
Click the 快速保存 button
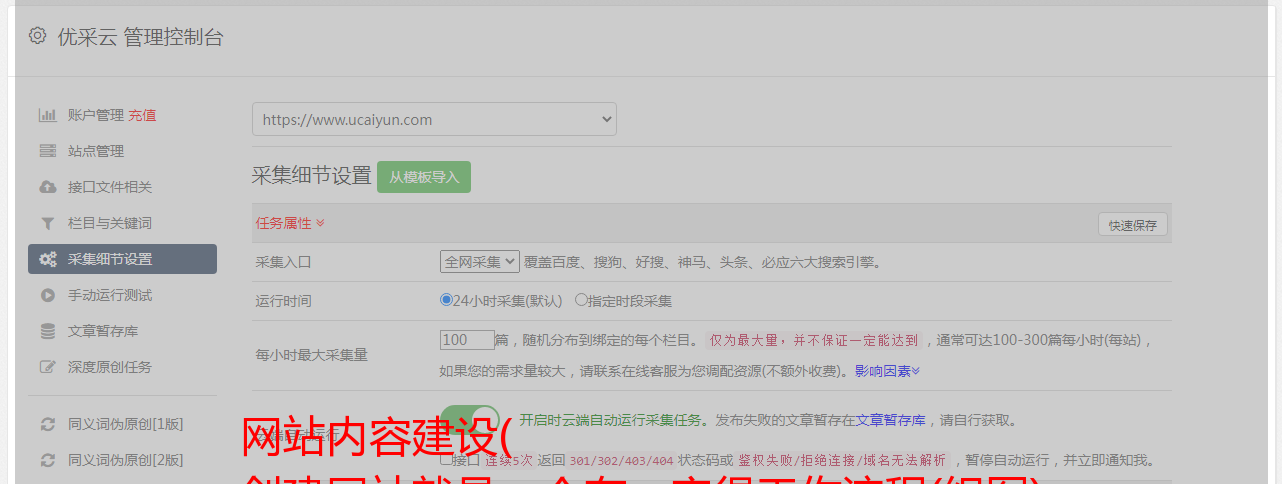[1133, 225]
